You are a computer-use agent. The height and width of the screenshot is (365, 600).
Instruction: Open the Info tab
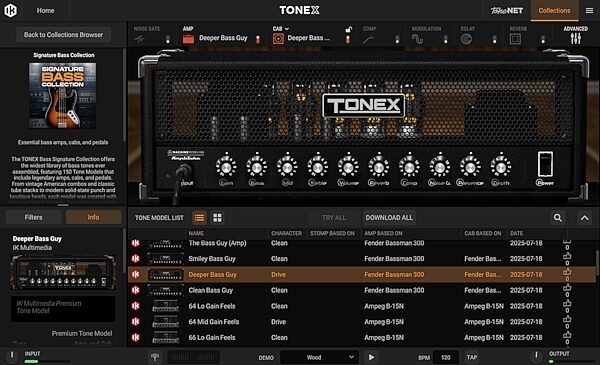(93, 217)
